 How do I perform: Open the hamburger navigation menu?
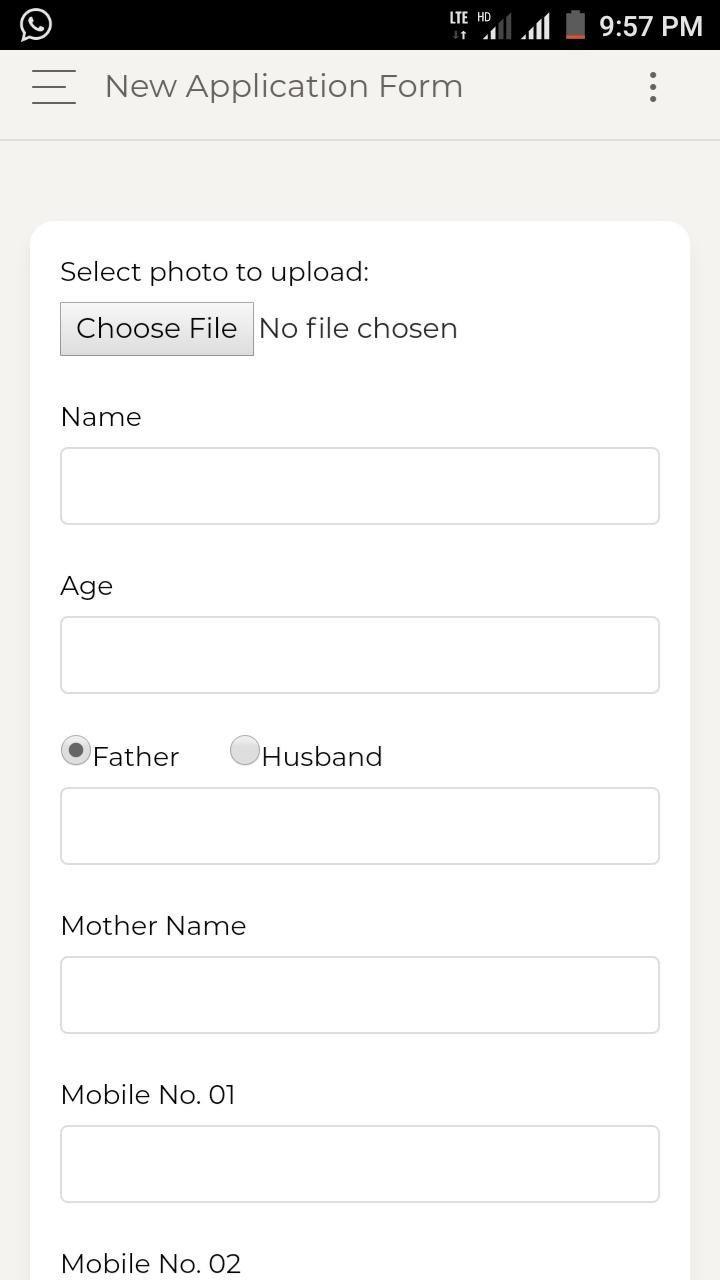pos(54,87)
